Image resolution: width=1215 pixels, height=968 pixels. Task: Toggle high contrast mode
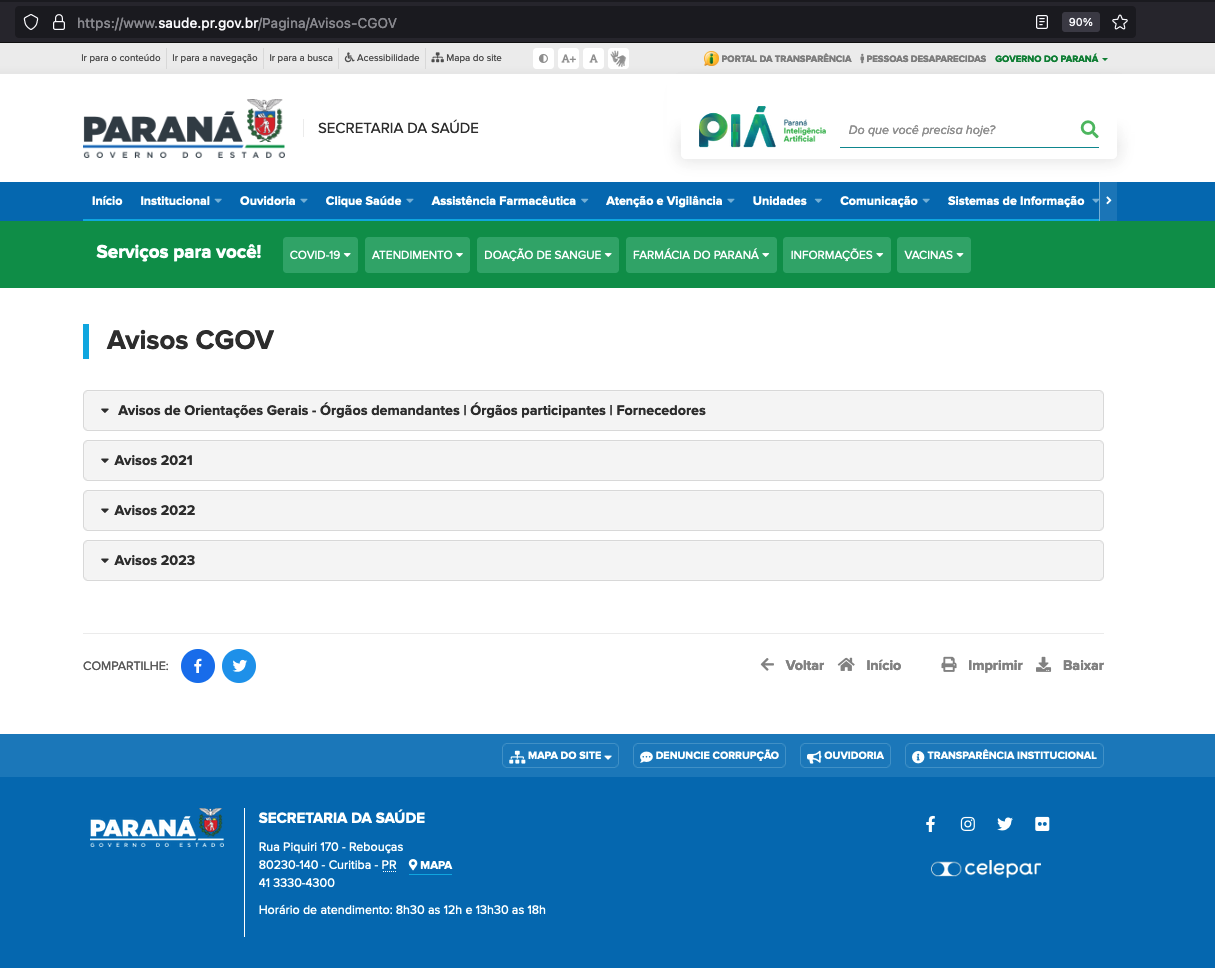[x=543, y=59]
